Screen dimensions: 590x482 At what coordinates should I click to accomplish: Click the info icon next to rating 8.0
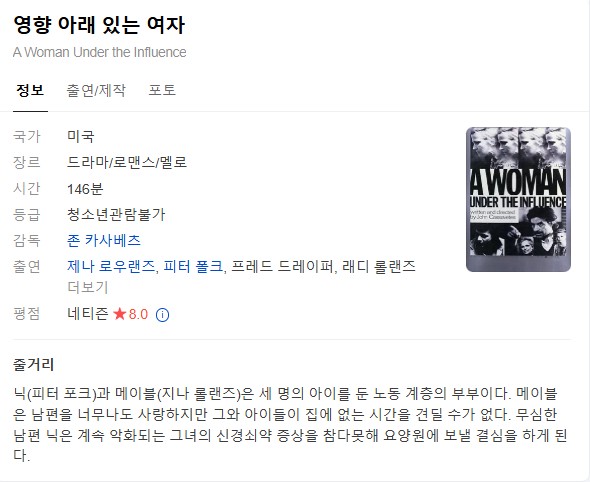point(162,315)
